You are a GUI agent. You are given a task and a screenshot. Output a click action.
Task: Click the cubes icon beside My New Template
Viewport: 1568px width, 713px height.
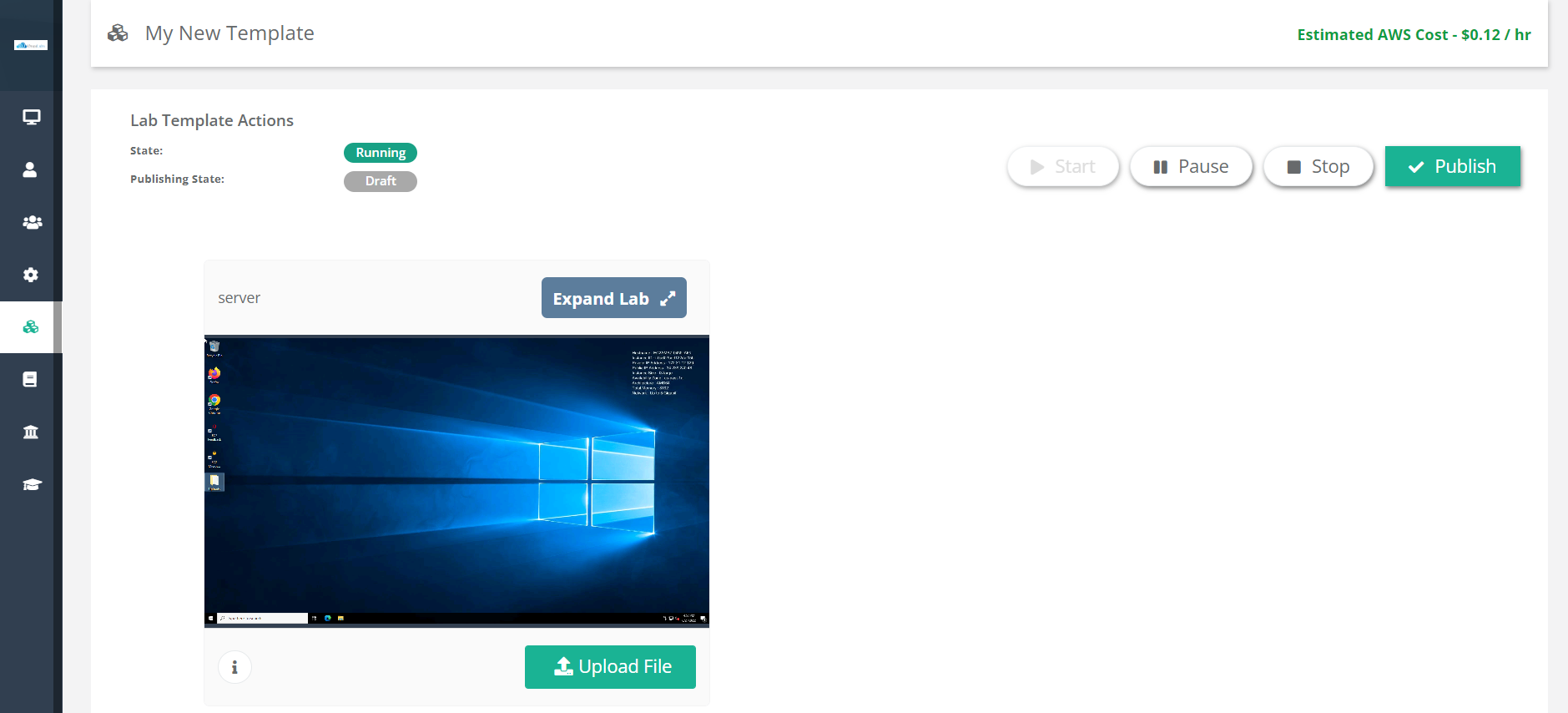[118, 33]
